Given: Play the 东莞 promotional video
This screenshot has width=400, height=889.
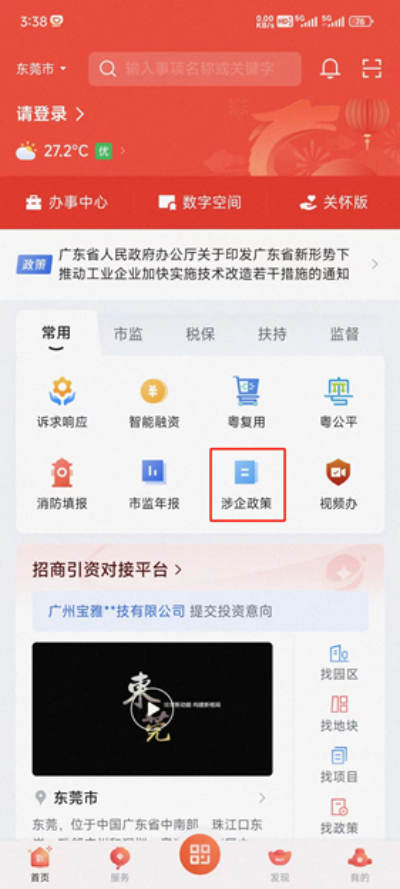Looking at the screenshot, I should coord(152,709).
